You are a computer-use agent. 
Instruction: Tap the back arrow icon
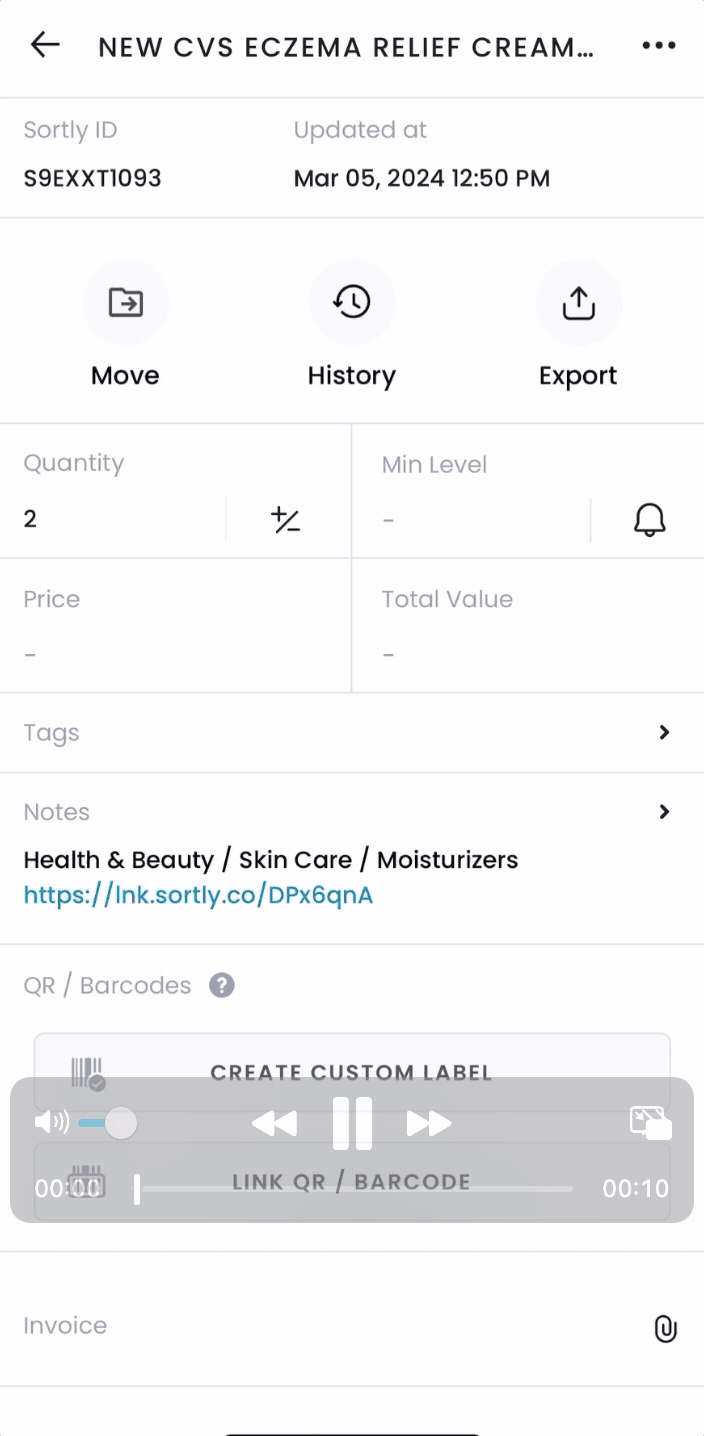coord(45,45)
